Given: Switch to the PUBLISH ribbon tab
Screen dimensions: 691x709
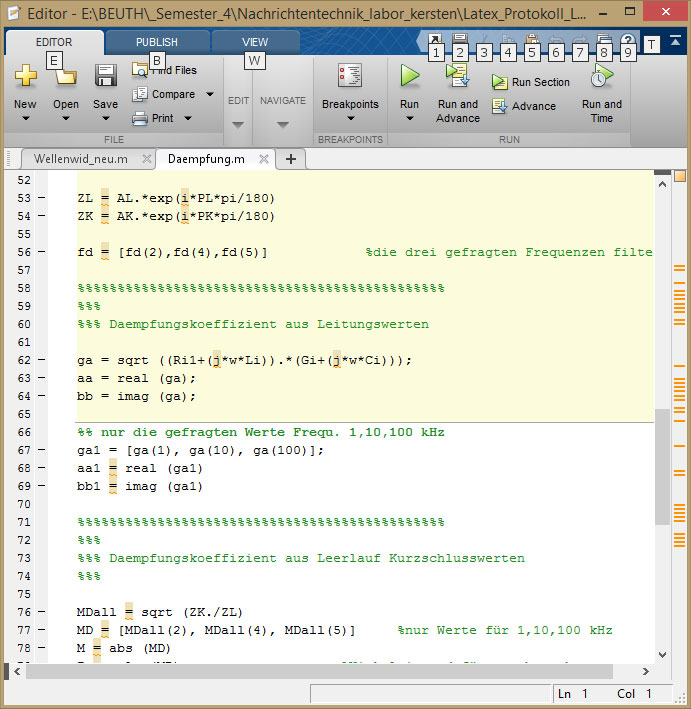Looking at the screenshot, I should point(157,42).
